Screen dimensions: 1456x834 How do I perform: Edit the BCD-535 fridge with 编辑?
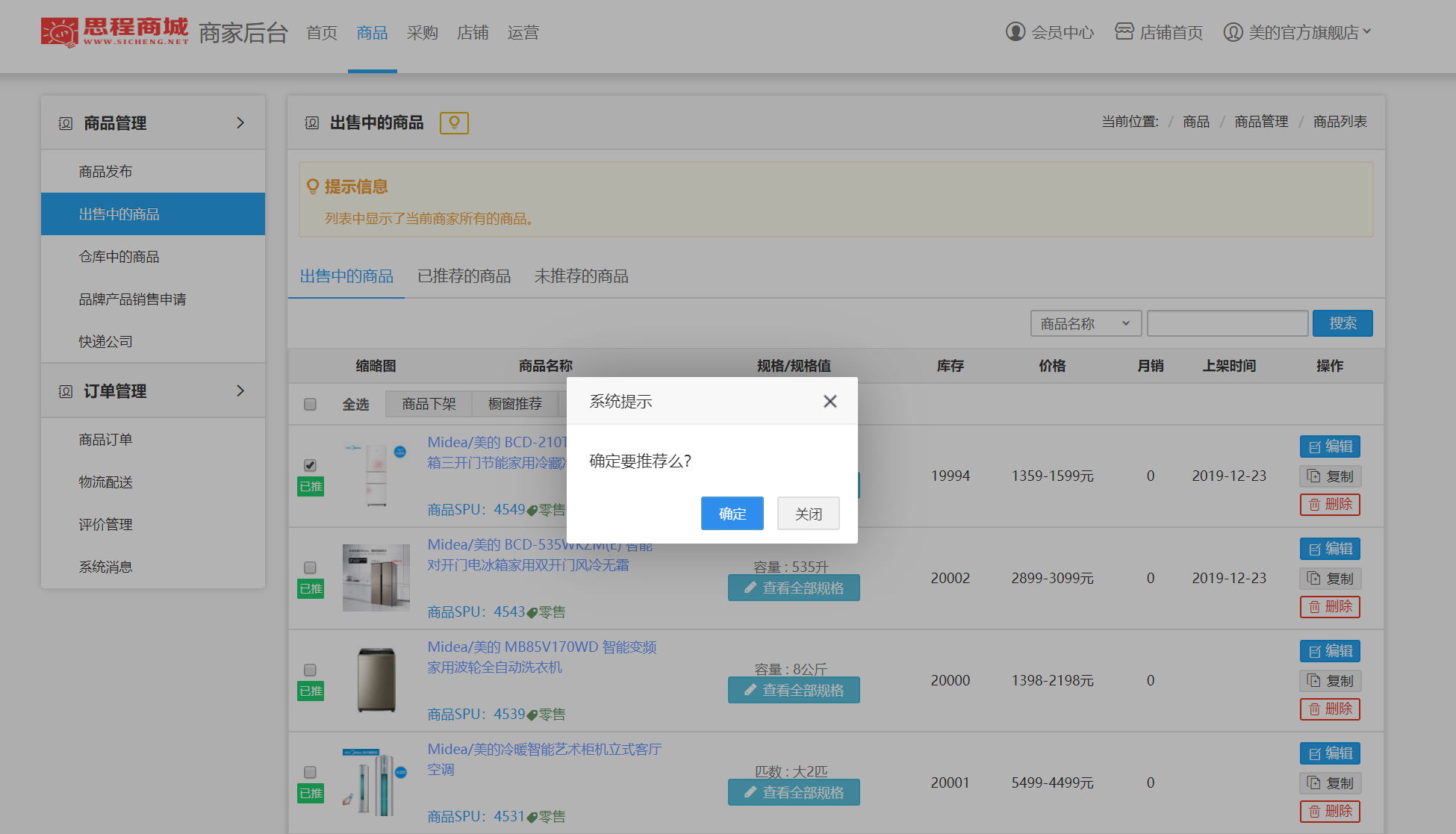tap(1330, 549)
